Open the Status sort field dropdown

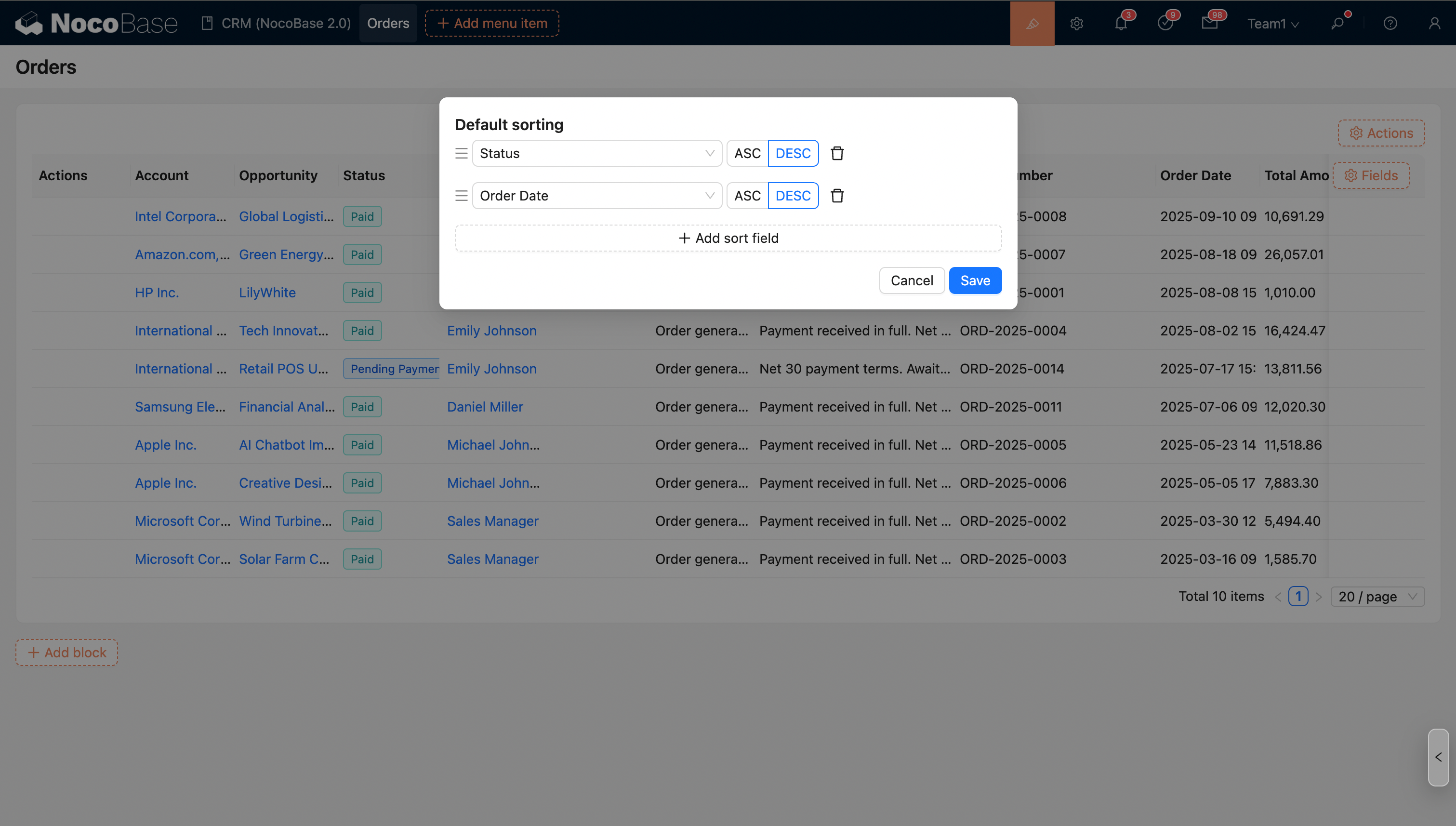(x=596, y=153)
